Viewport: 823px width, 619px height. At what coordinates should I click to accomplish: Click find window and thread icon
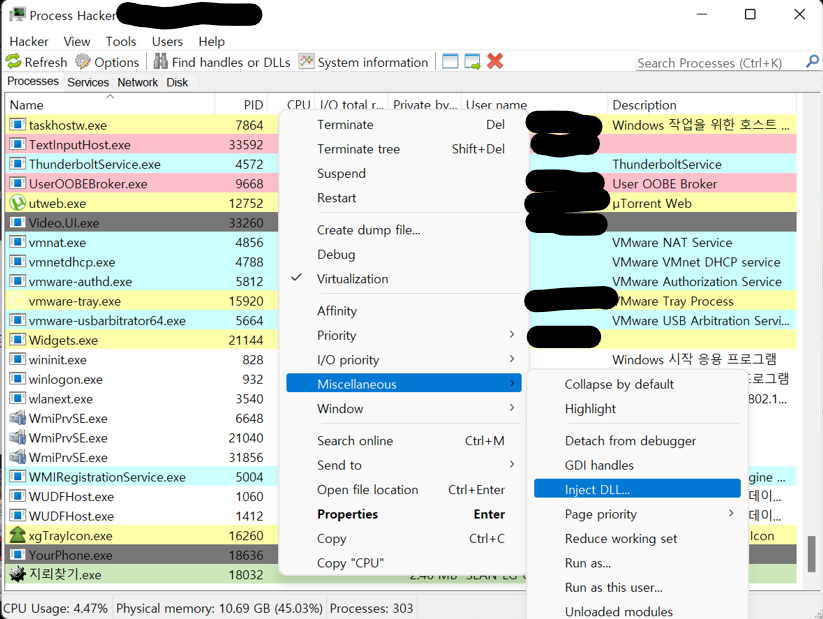472,61
